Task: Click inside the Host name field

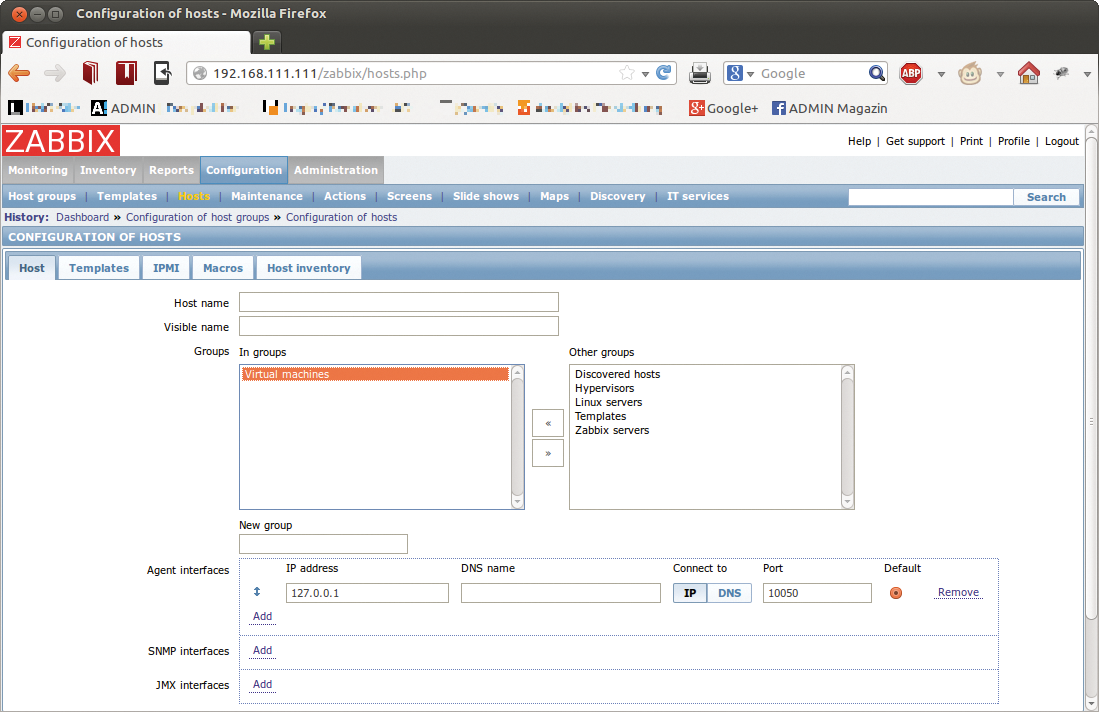Action: pos(398,302)
